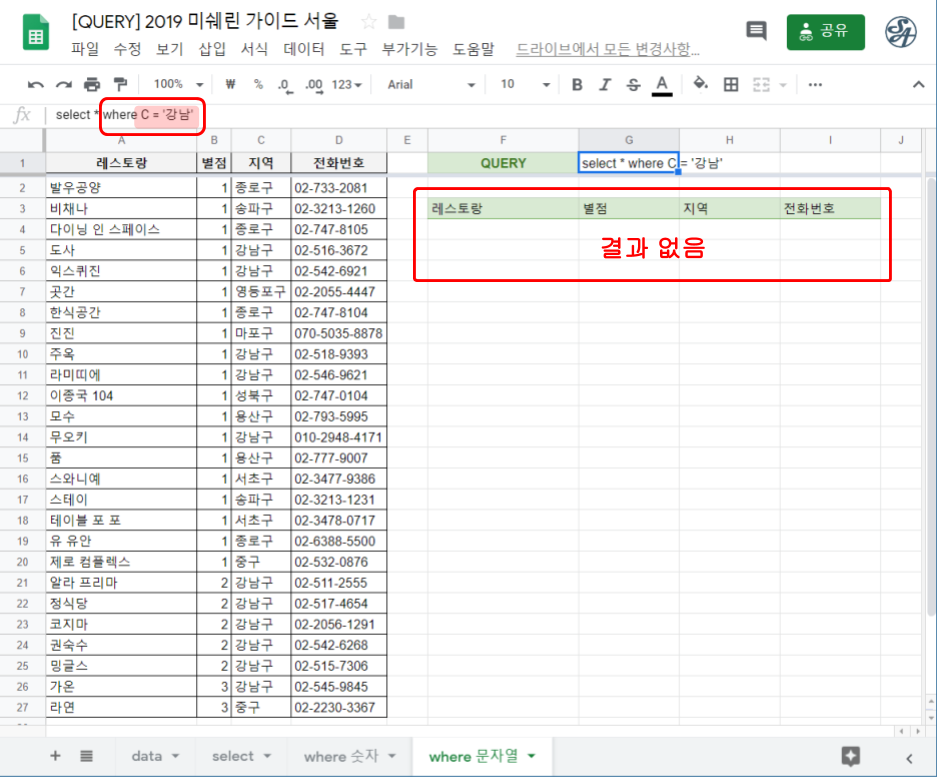Open the 데이터 menu
The image size is (937, 777).
click(304, 49)
